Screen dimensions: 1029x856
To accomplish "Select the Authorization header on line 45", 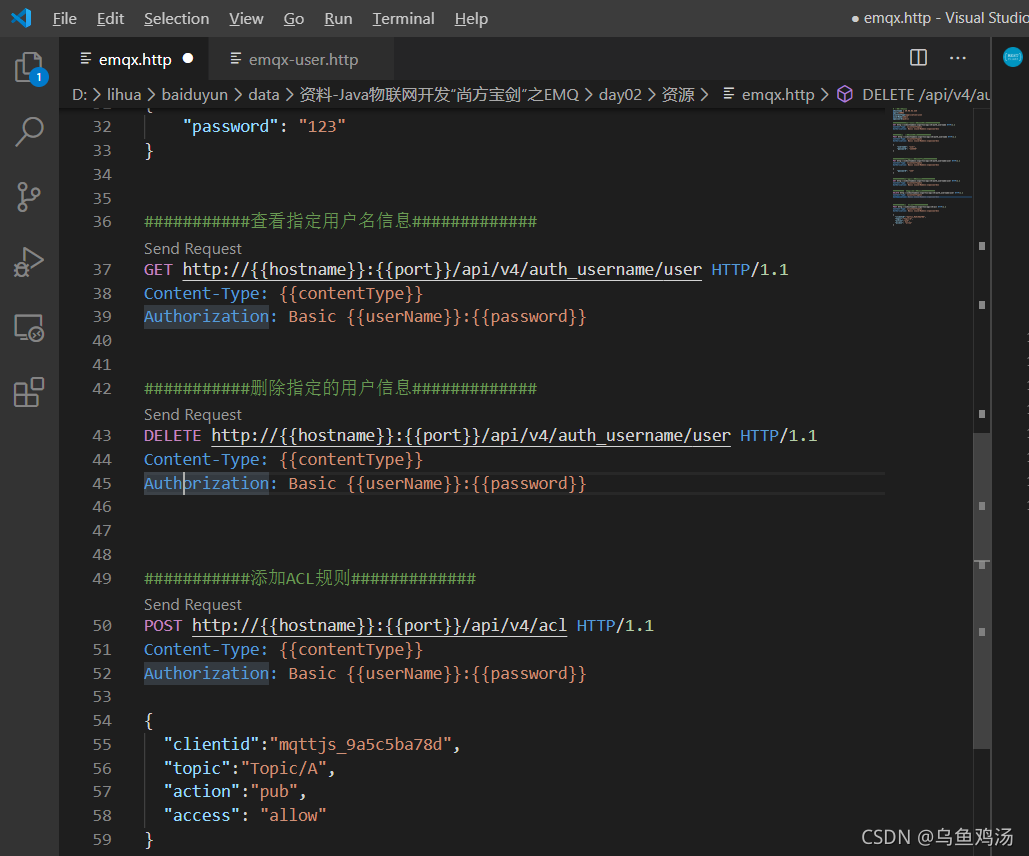I will tap(208, 483).
